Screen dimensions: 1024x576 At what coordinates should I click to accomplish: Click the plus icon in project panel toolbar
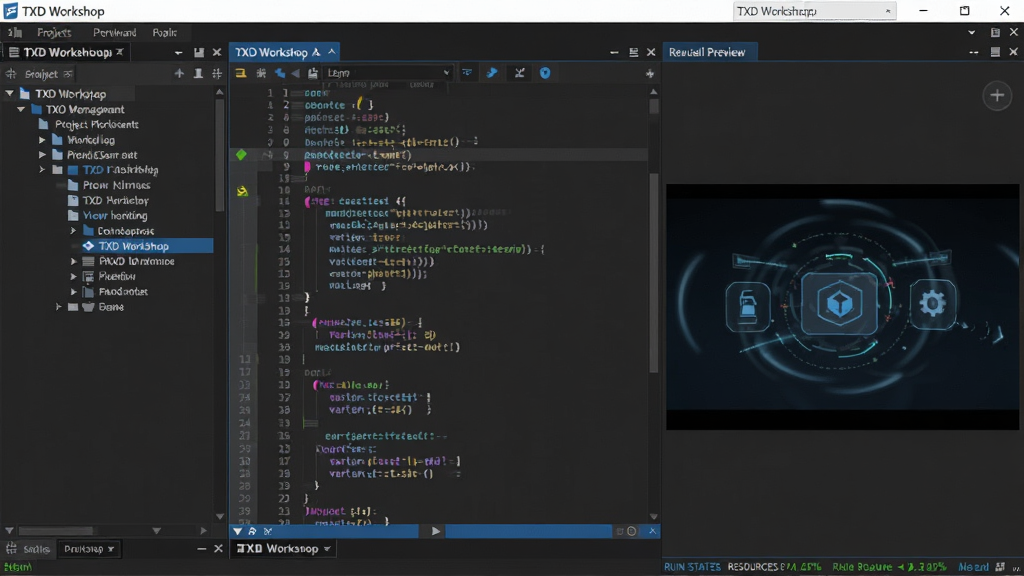coord(179,74)
